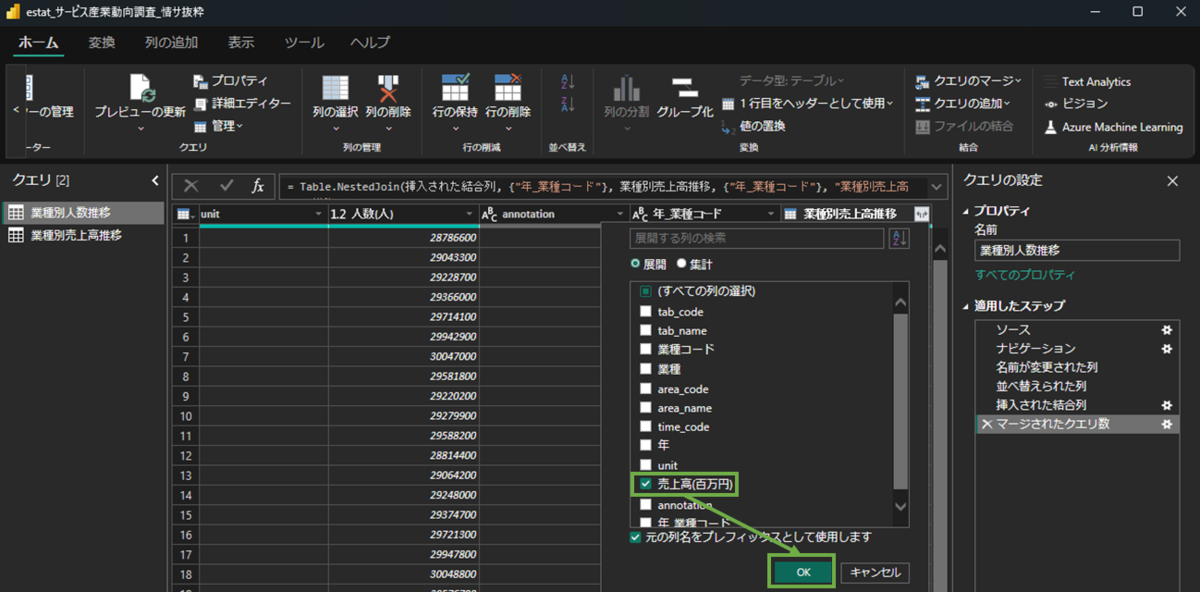Delete the マージされたクエリ数 step with its X
Viewport: 1200px width, 592px height.
click(987, 425)
